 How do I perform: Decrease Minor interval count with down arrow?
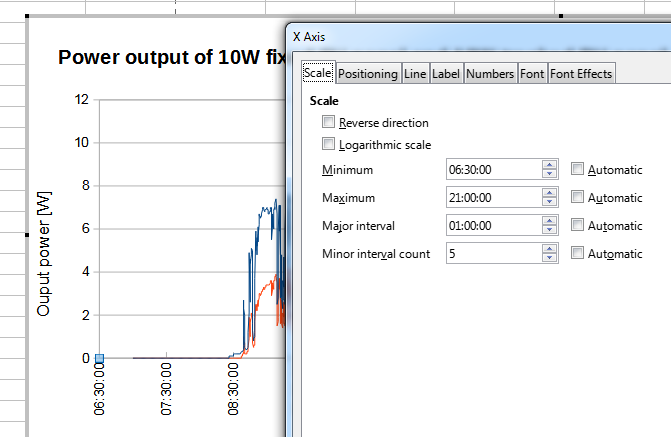(549, 258)
